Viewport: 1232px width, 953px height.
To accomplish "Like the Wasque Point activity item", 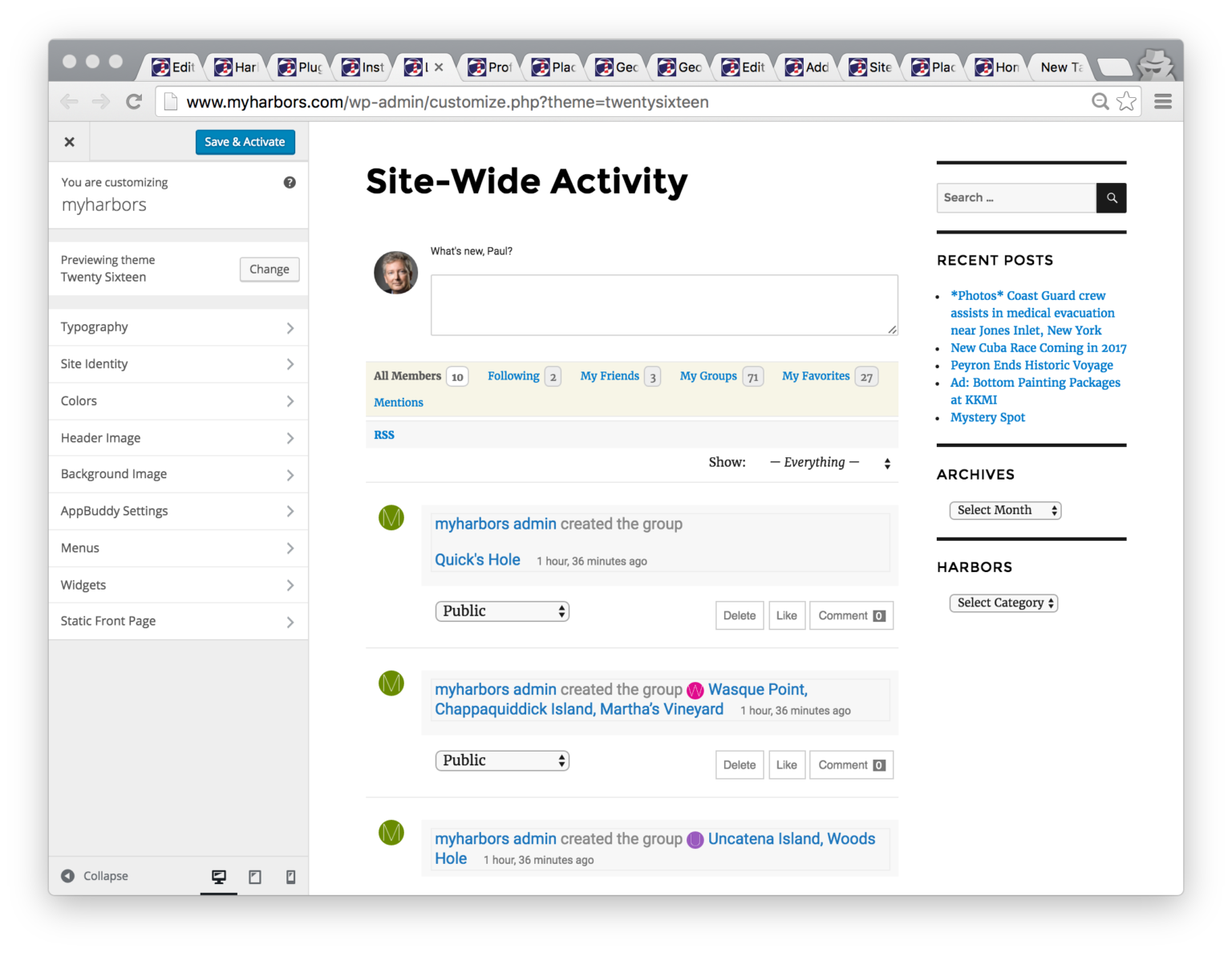I will pyautogui.click(x=787, y=765).
